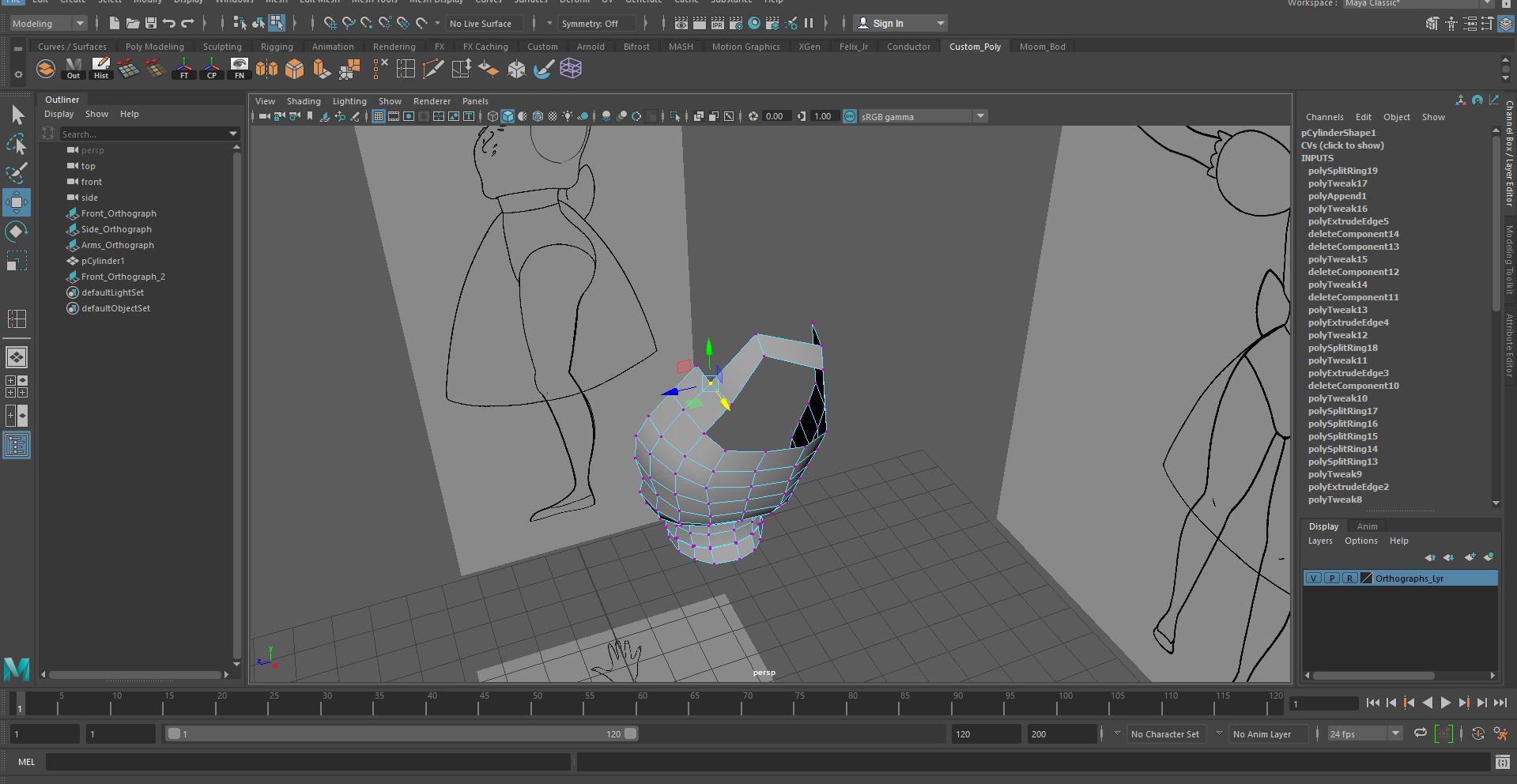The image size is (1517, 784).
Task: Switch to the Poly Modeling shelf tab
Action: coord(154,47)
